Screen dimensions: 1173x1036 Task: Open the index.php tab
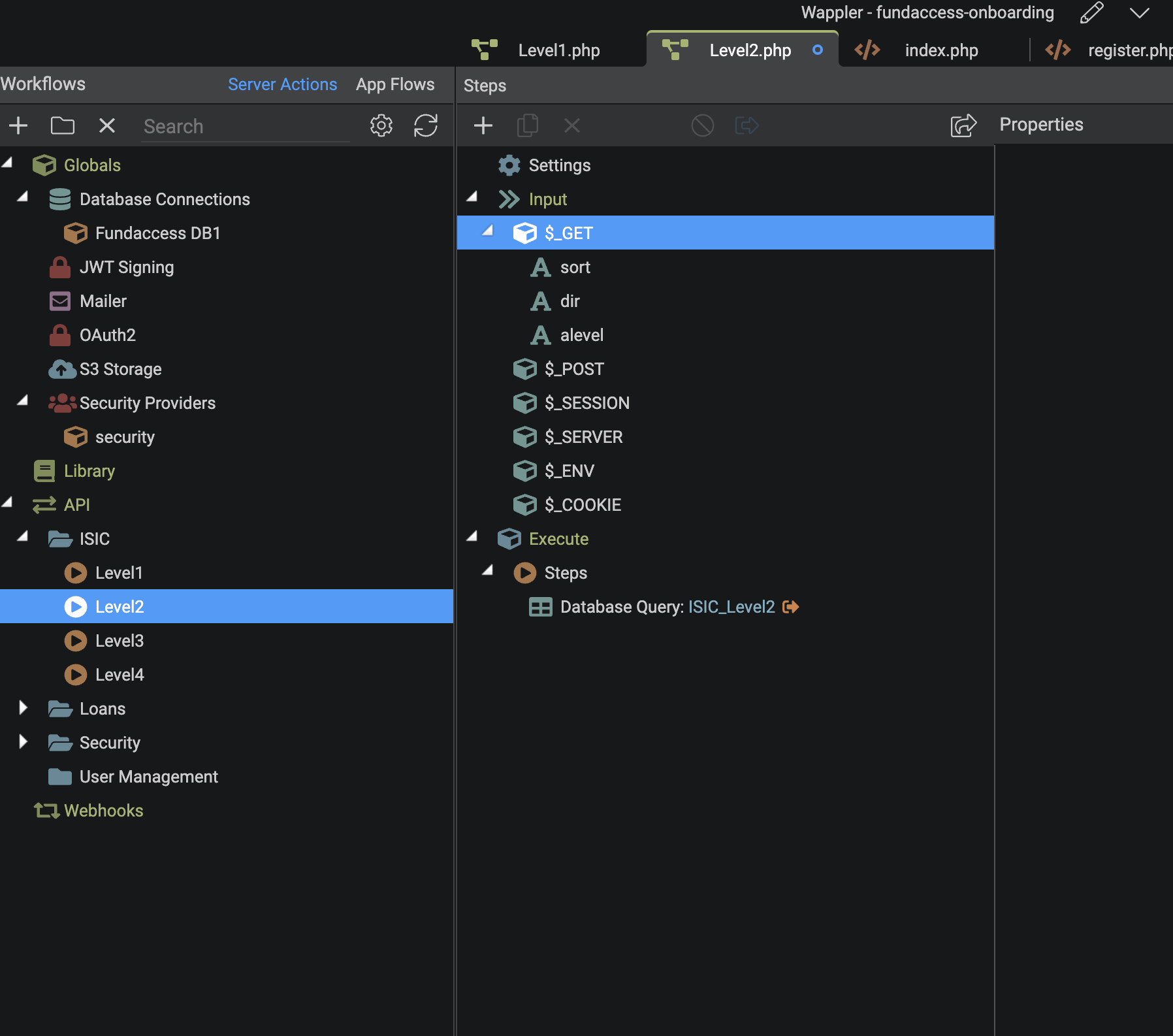click(941, 50)
